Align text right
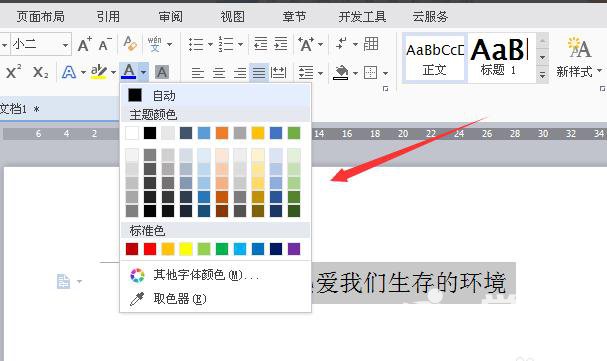Image resolution: width=607 pixels, height=361 pixels. [240, 72]
